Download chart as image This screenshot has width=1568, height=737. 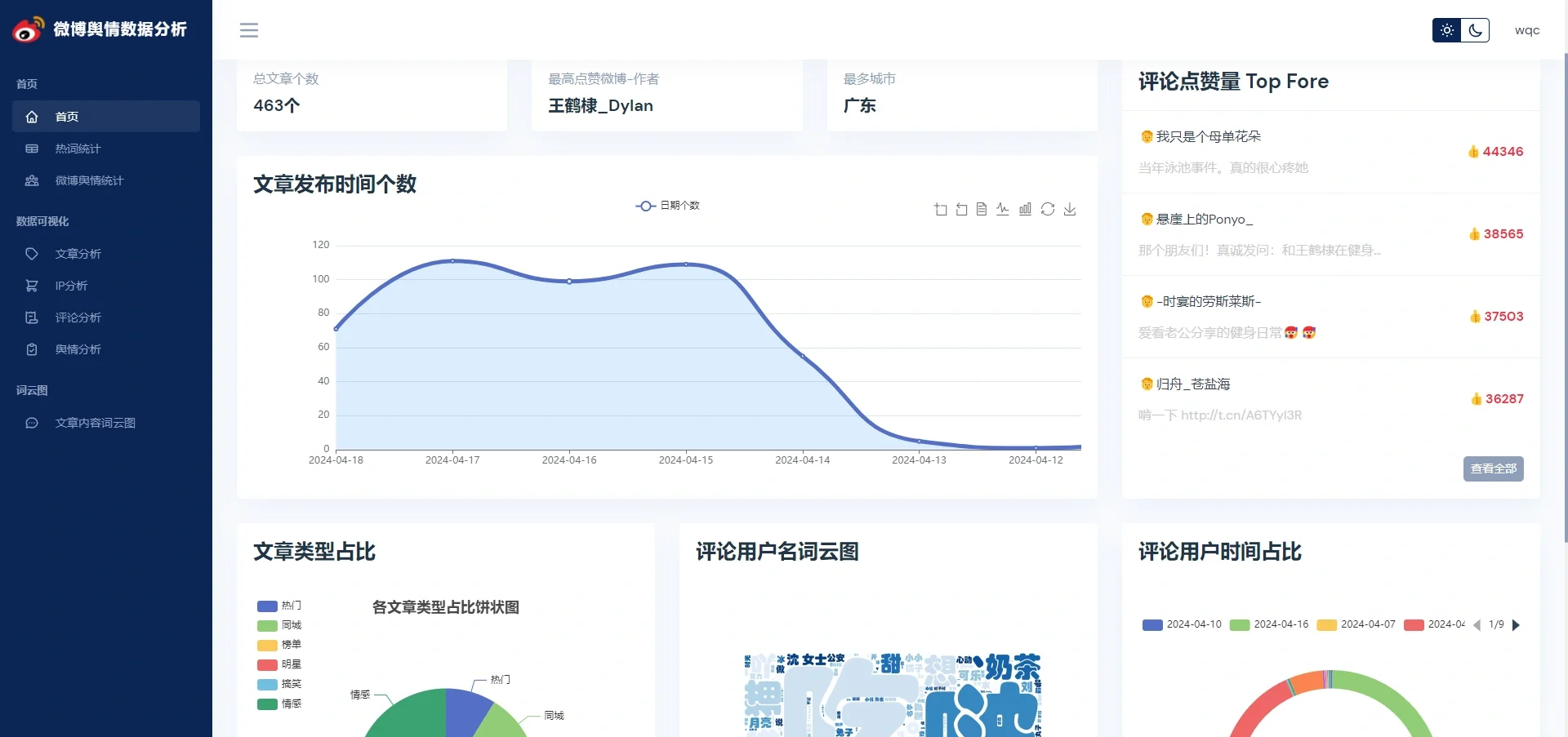1070,210
